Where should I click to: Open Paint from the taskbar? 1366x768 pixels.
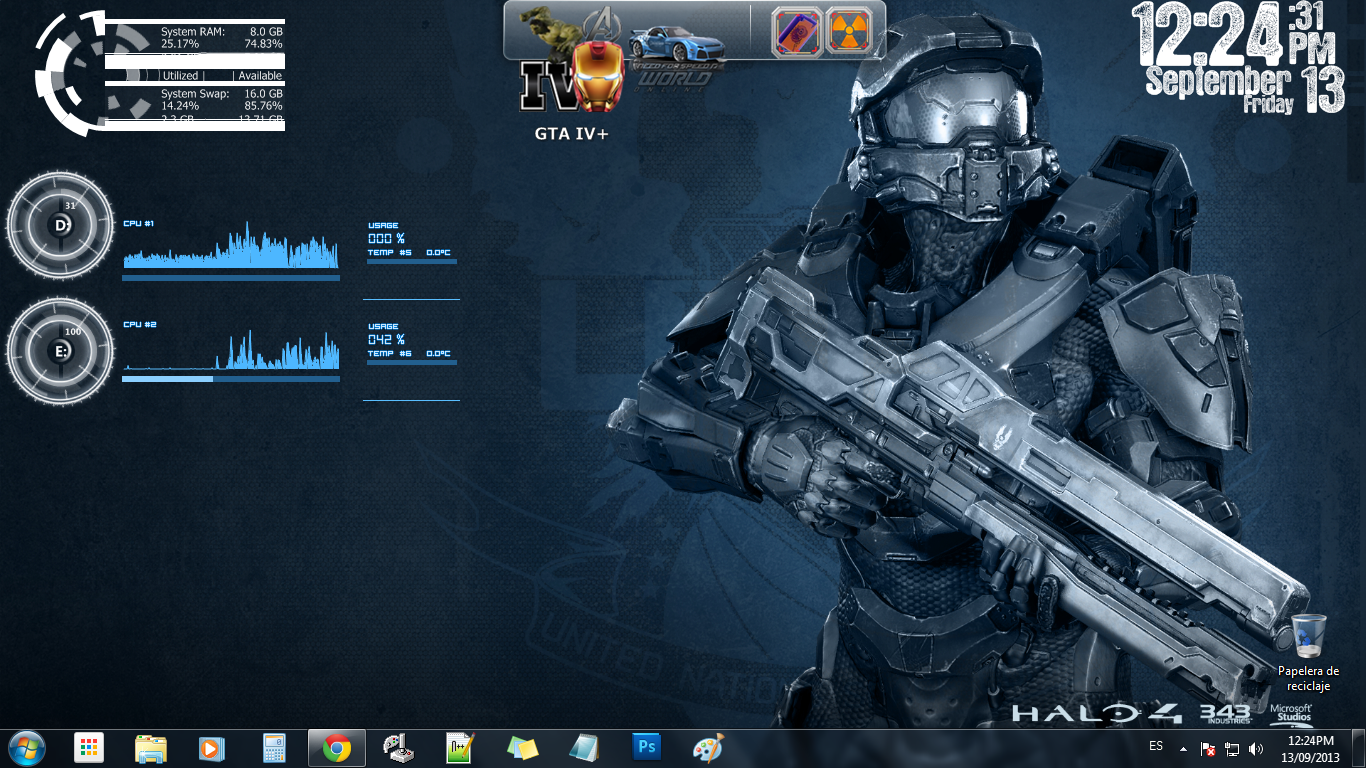(708, 748)
